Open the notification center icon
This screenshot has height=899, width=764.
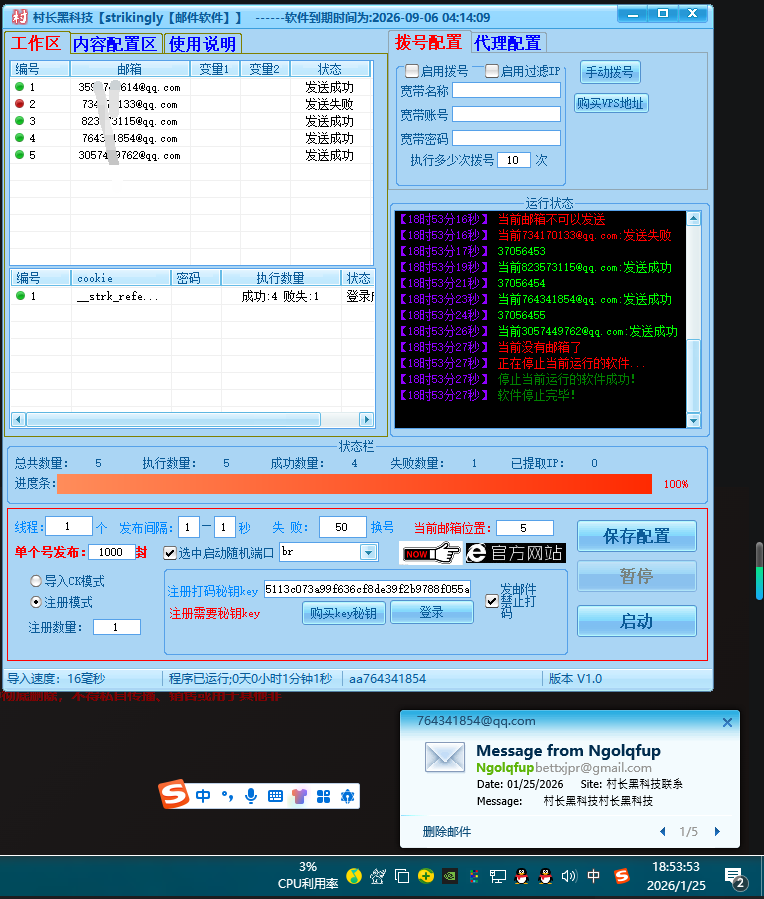[735, 877]
